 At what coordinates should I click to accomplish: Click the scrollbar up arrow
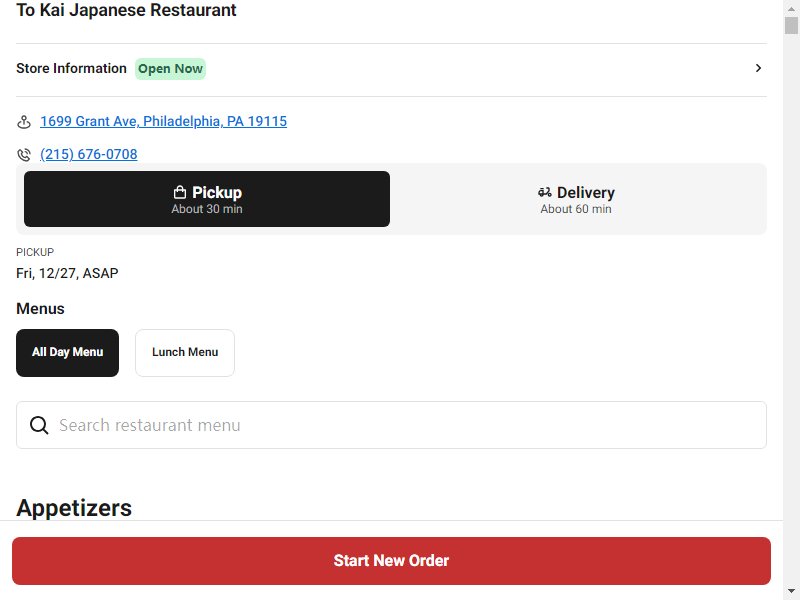tap(791, 8)
